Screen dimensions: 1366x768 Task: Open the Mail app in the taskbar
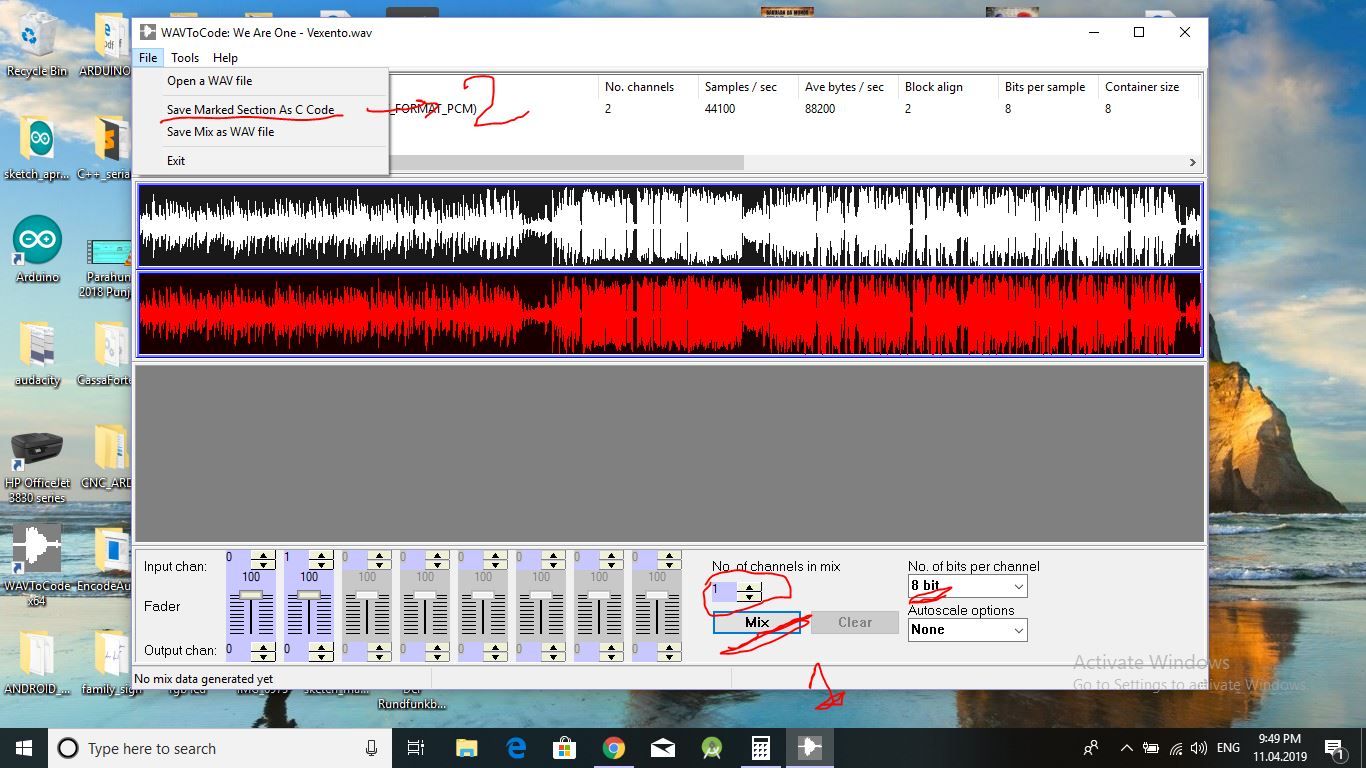click(x=662, y=747)
